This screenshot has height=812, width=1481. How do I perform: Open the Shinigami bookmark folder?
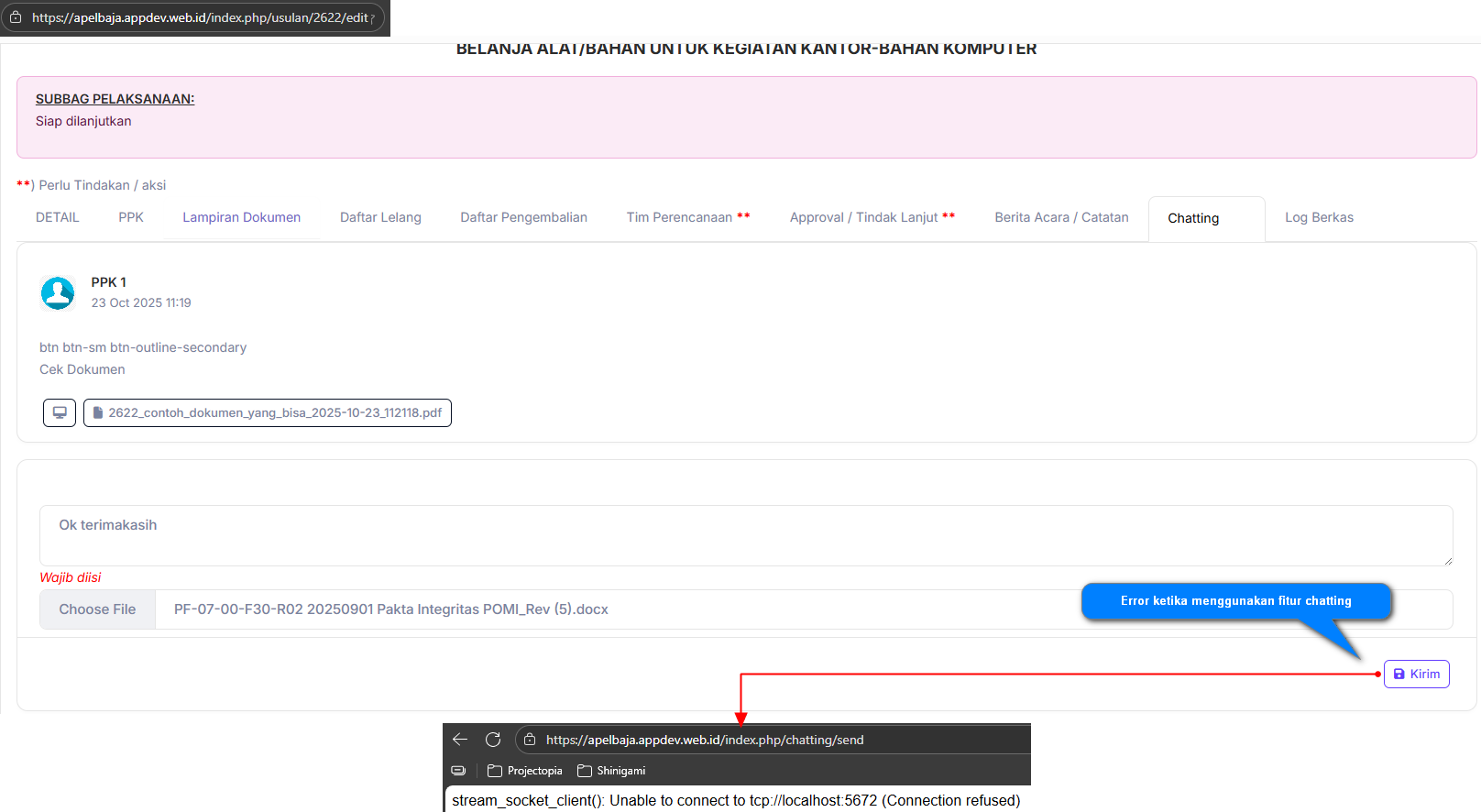click(x=611, y=771)
